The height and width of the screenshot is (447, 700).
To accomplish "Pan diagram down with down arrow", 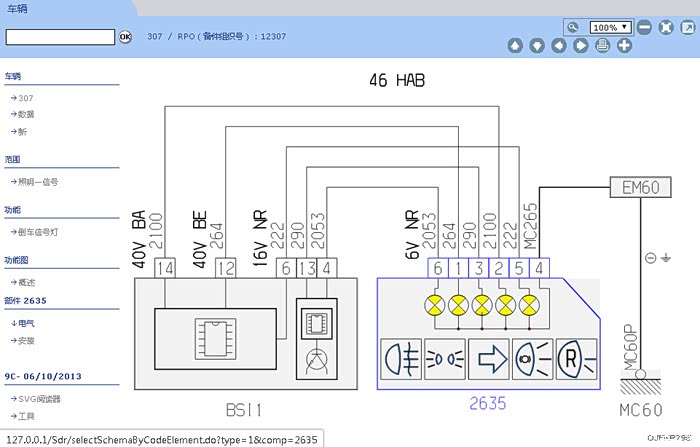I will tap(537, 45).
